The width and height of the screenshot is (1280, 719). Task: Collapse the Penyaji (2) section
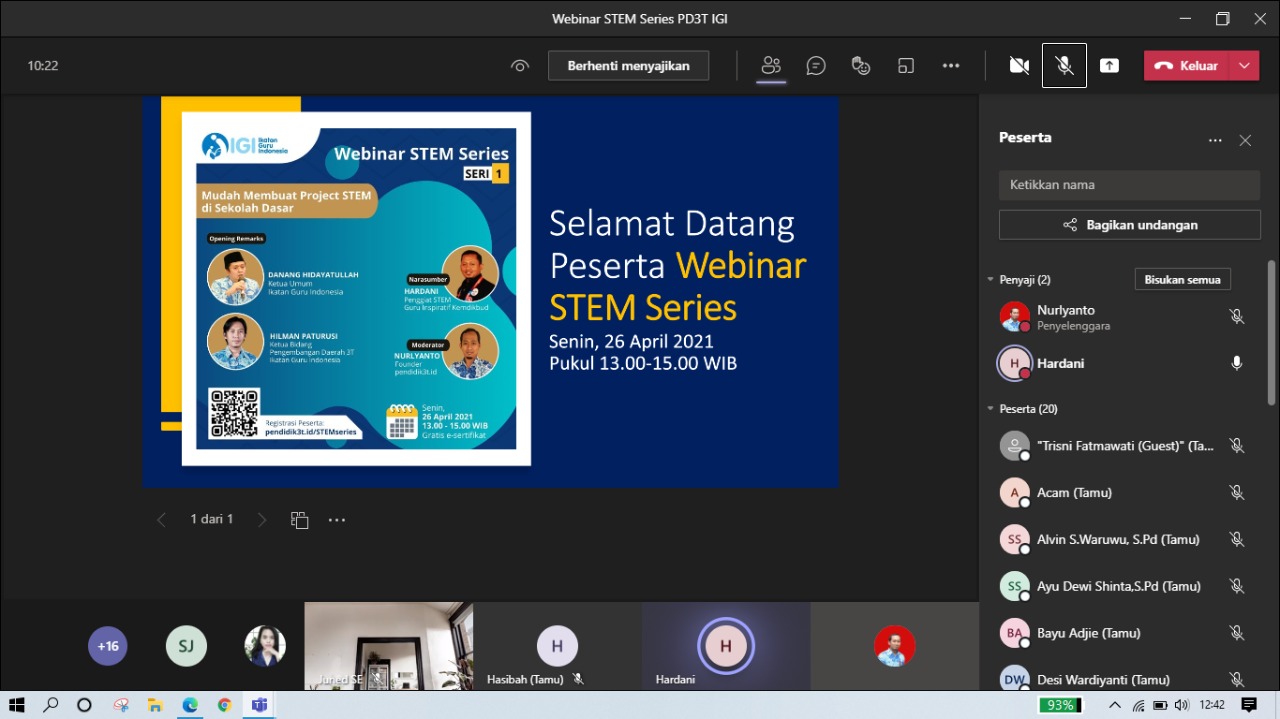click(990, 280)
